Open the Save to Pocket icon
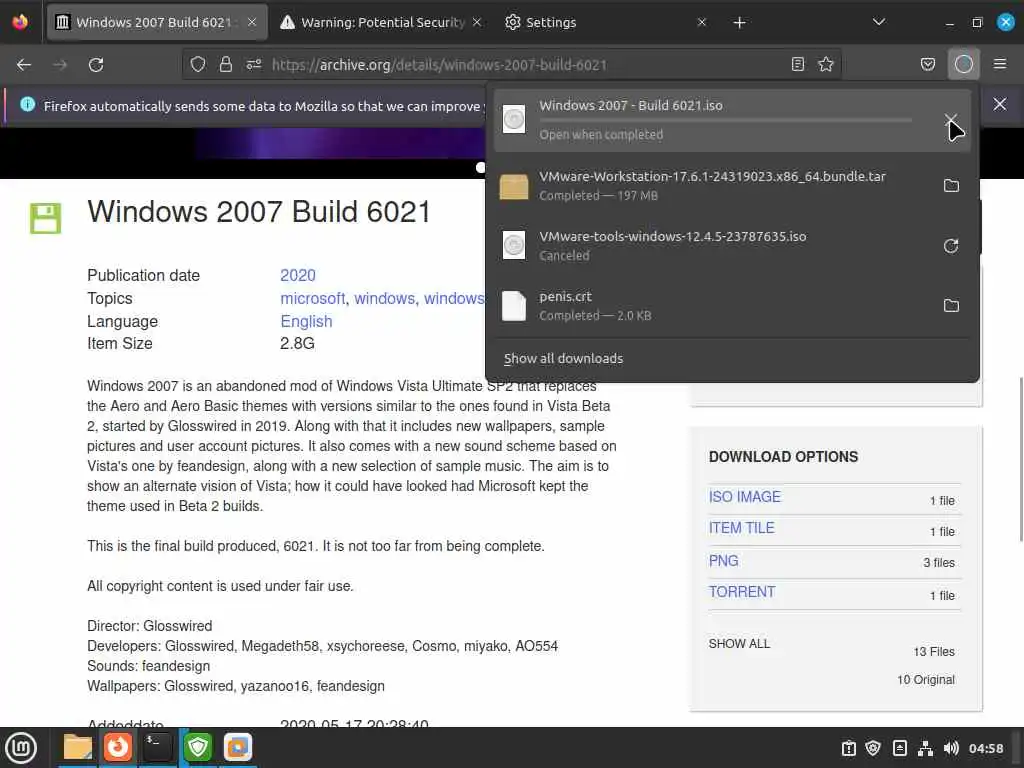 (x=928, y=64)
